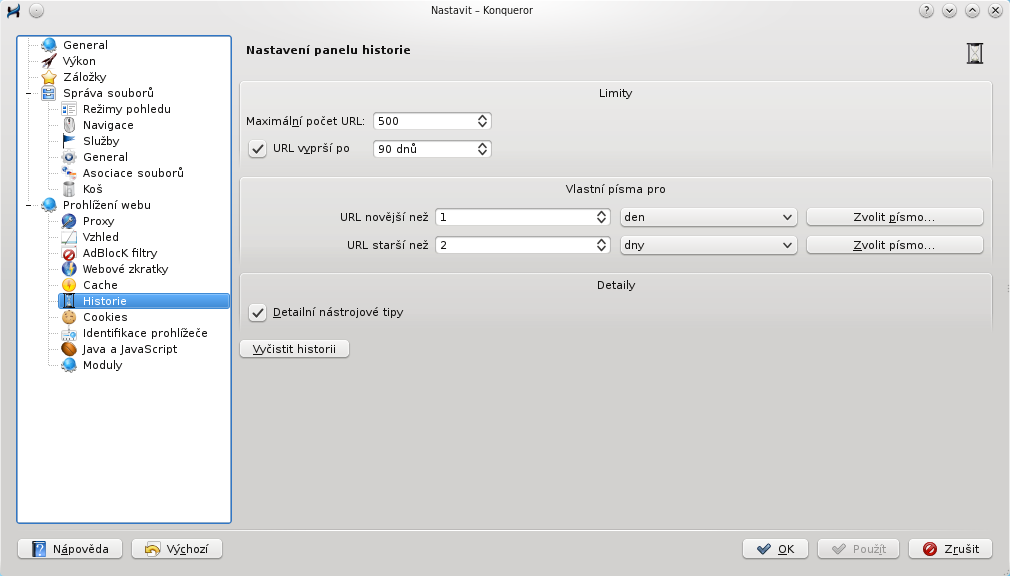Open the Cookies settings icon

coord(69,317)
